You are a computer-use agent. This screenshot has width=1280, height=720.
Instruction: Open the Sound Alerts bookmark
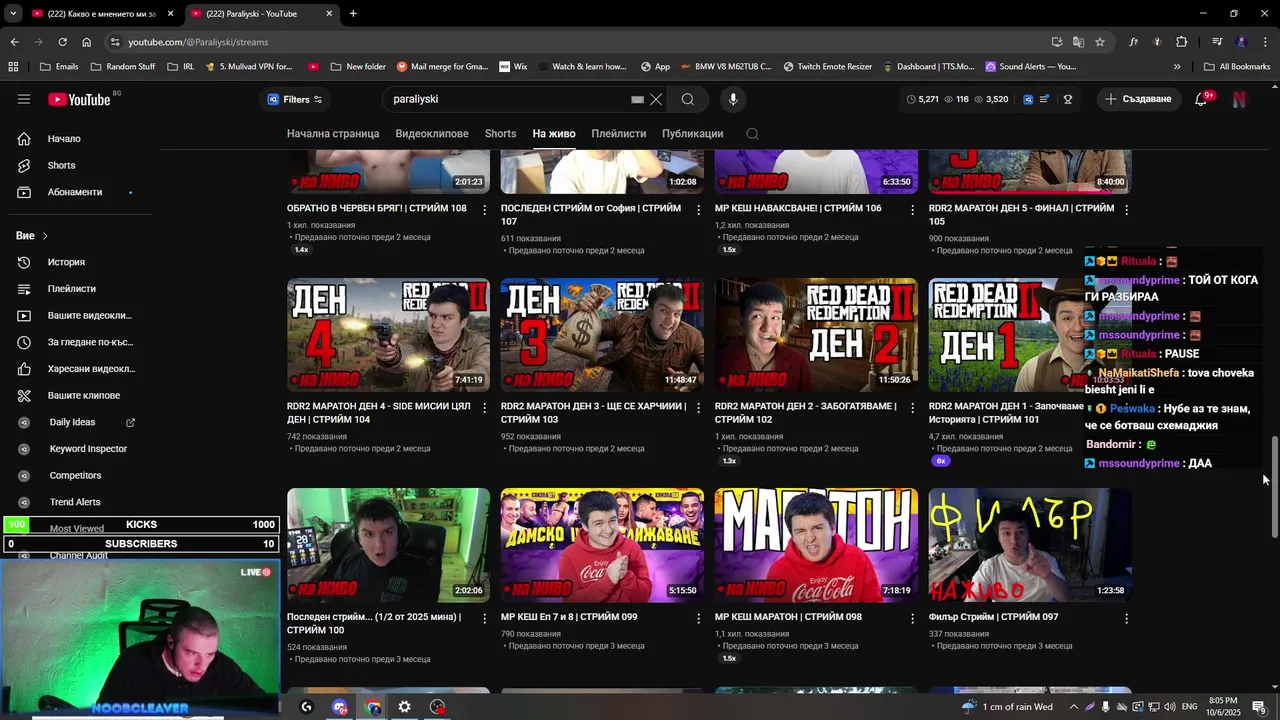tap(1031, 67)
